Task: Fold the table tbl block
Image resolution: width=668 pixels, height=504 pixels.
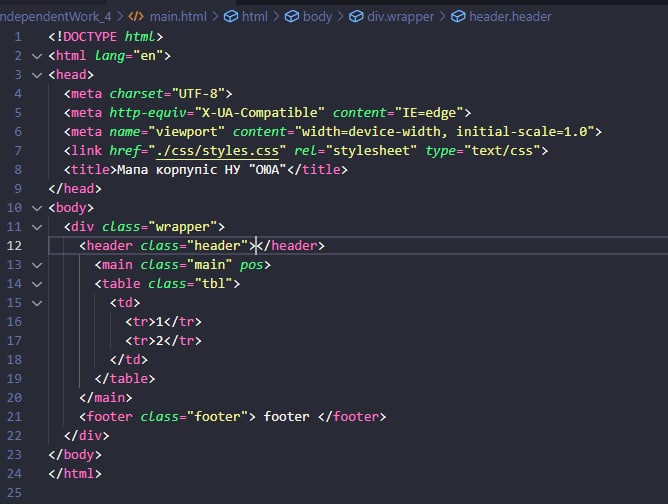Action: pyautogui.click(x=37, y=284)
